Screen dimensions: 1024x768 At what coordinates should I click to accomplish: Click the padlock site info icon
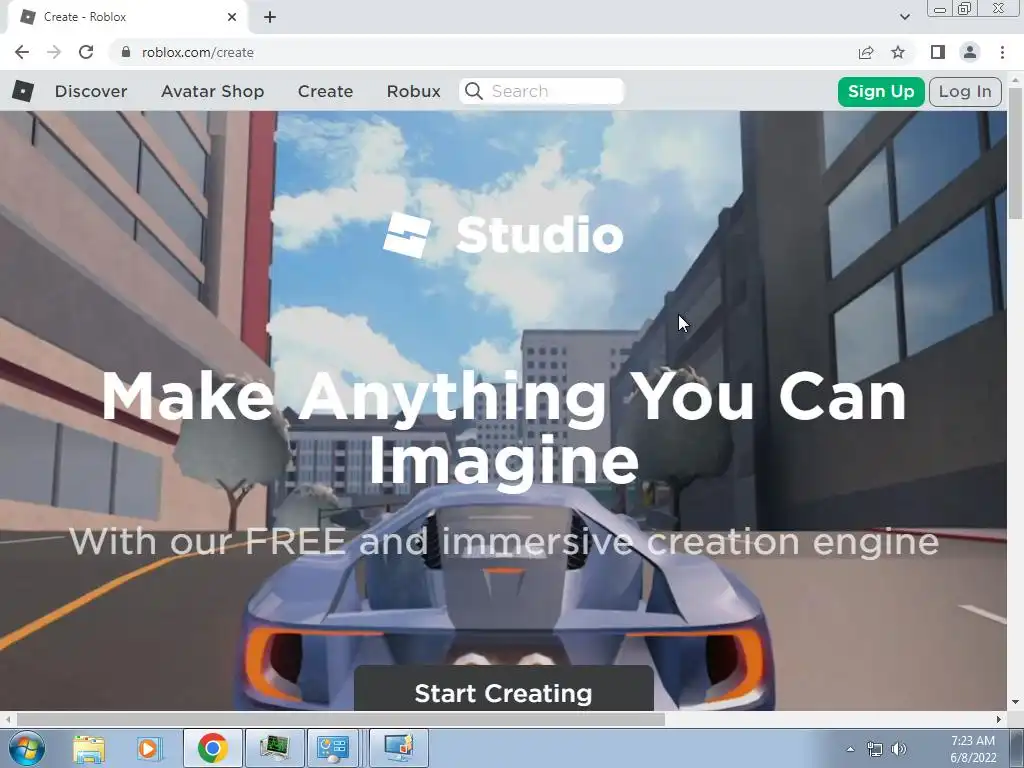click(x=126, y=52)
